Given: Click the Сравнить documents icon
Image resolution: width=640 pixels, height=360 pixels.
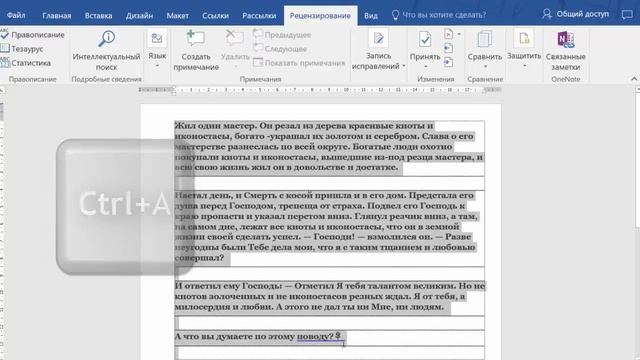Looking at the screenshot, I should [484, 39].
